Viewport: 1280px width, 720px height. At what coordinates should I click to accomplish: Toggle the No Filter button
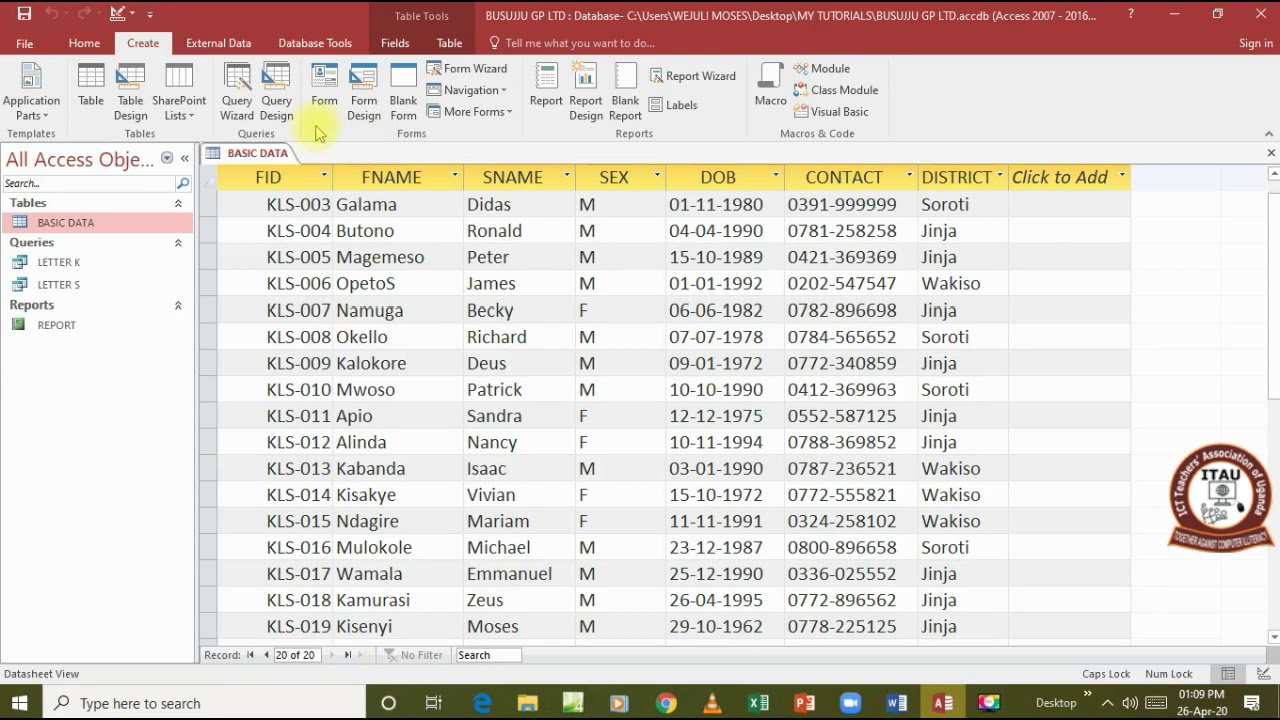(414, 655)
